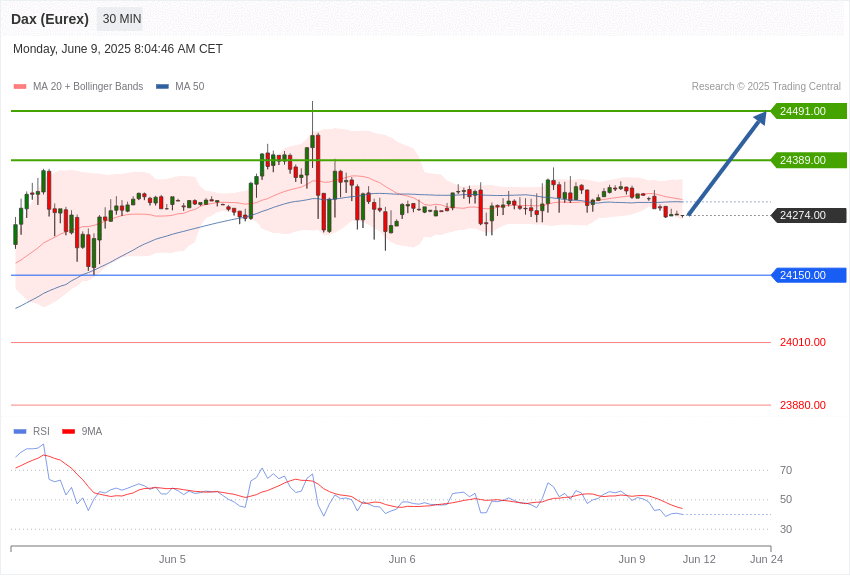
Task: Click the RSI level 70 axis label
Action: click(x=786, y=470)
